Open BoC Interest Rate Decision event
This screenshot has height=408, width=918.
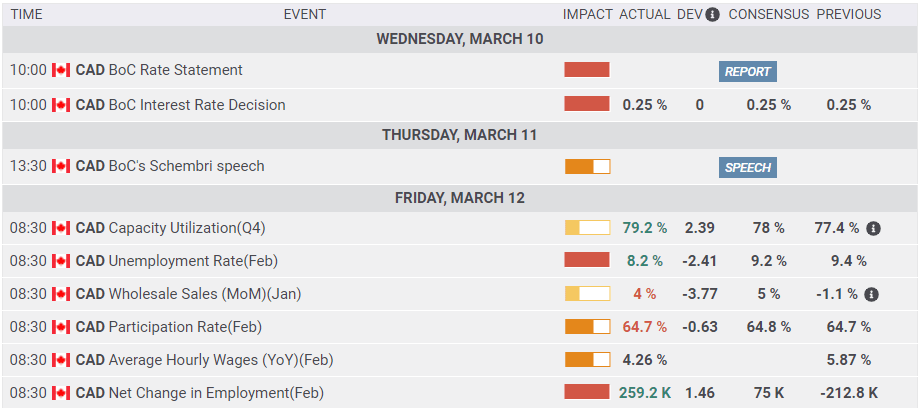pyautogui.click(x=196, y=105)
